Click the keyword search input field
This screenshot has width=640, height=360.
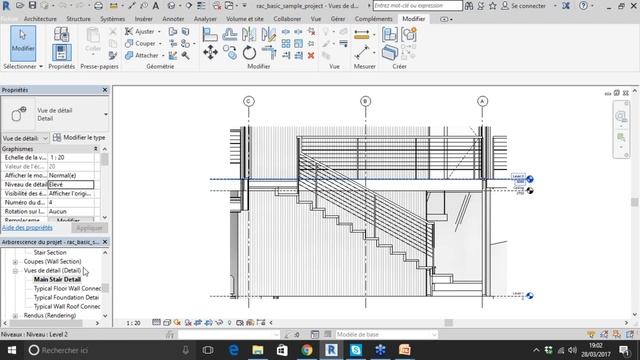click(x=418, y=6)
